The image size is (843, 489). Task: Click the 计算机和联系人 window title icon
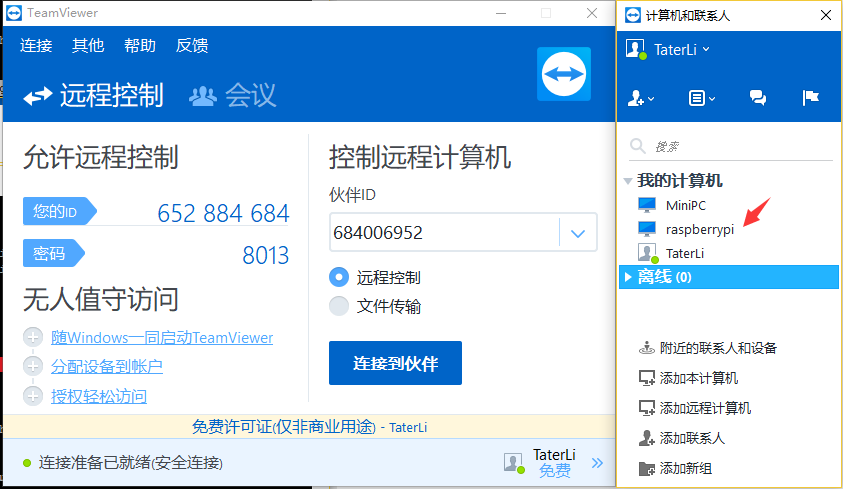click(x=633, y=15)
